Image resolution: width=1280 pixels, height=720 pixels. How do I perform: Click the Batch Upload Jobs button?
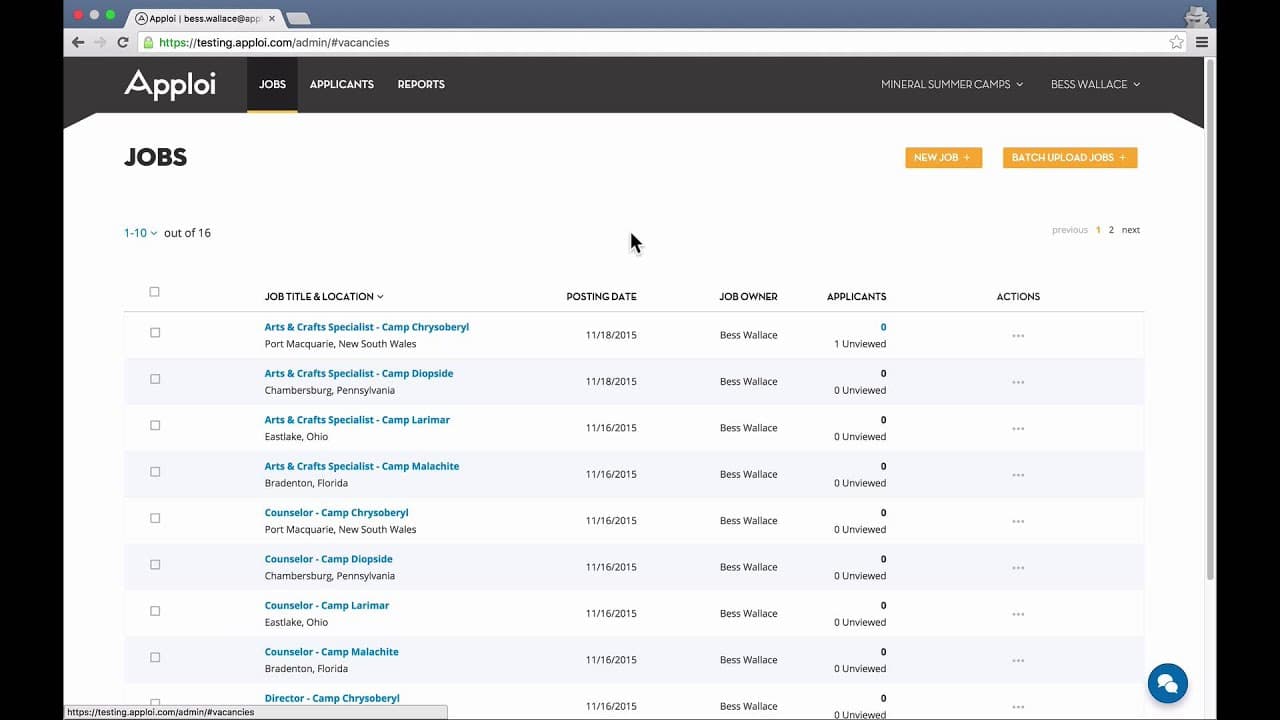click(1070, 158)
